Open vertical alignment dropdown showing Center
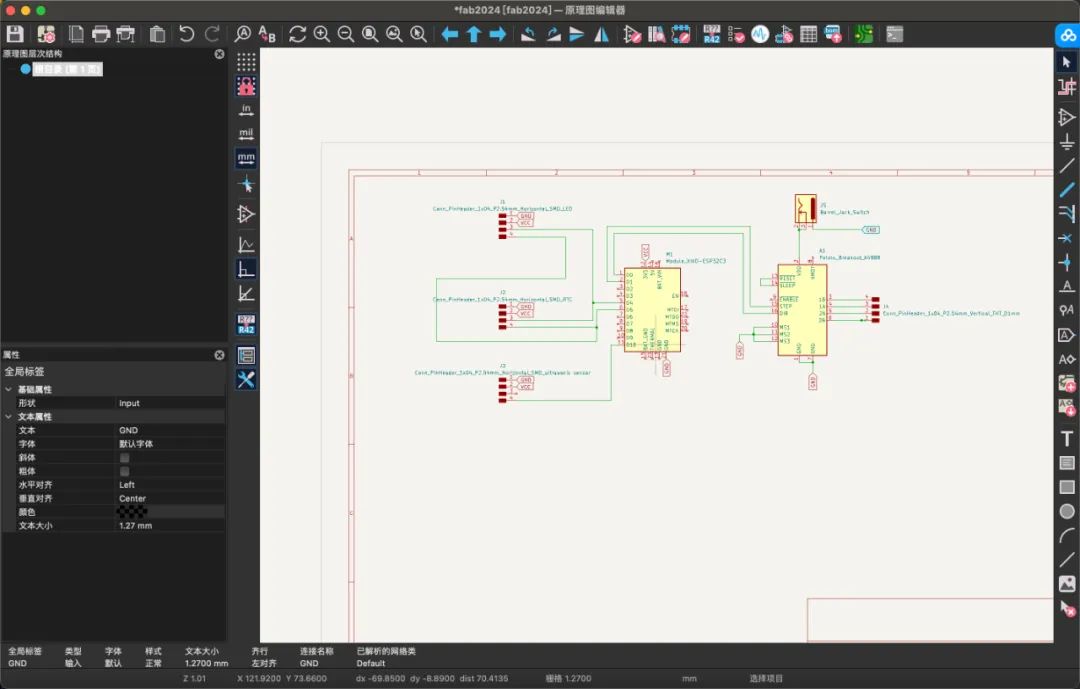This screenshot has width=1080, height=689. point(169,499)
